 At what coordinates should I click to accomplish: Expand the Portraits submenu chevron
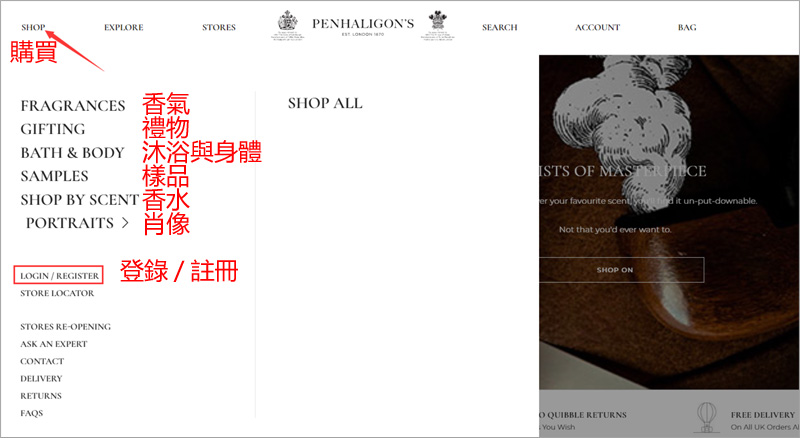pyautogui.click(x=125, y=223)
